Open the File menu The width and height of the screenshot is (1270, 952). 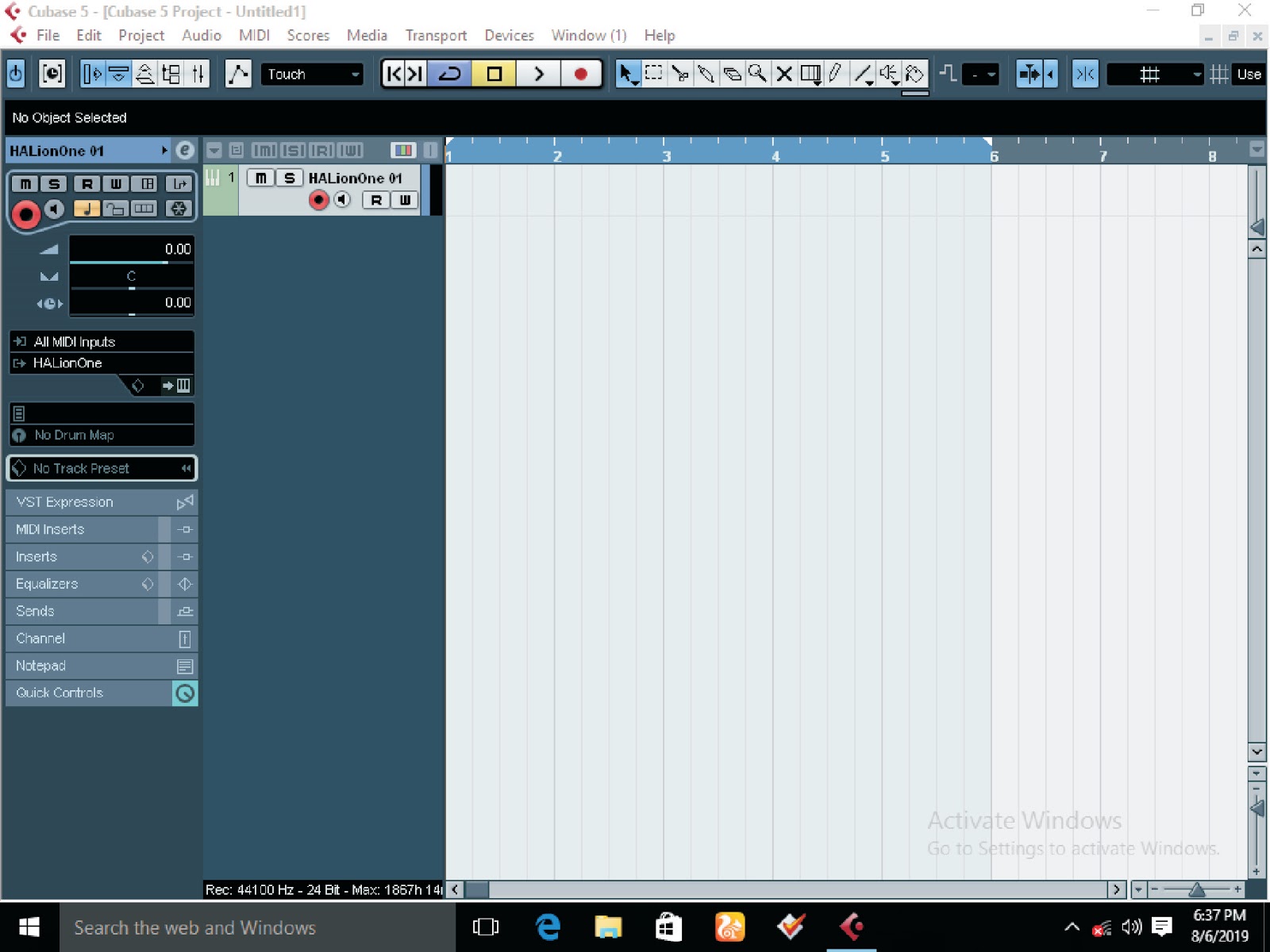pyautogui.click(x=48, y=36)
